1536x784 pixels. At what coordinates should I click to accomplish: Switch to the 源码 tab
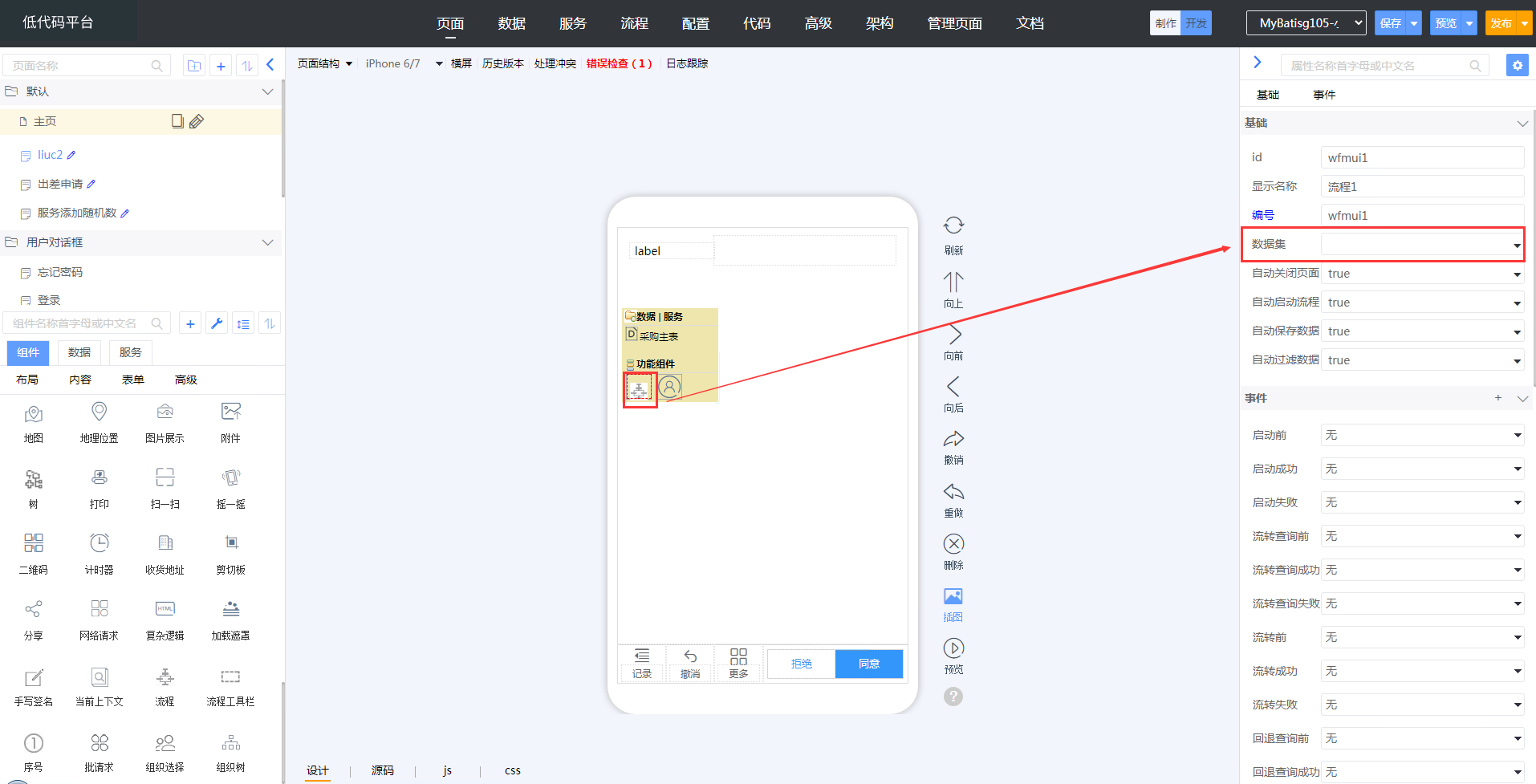383,770
